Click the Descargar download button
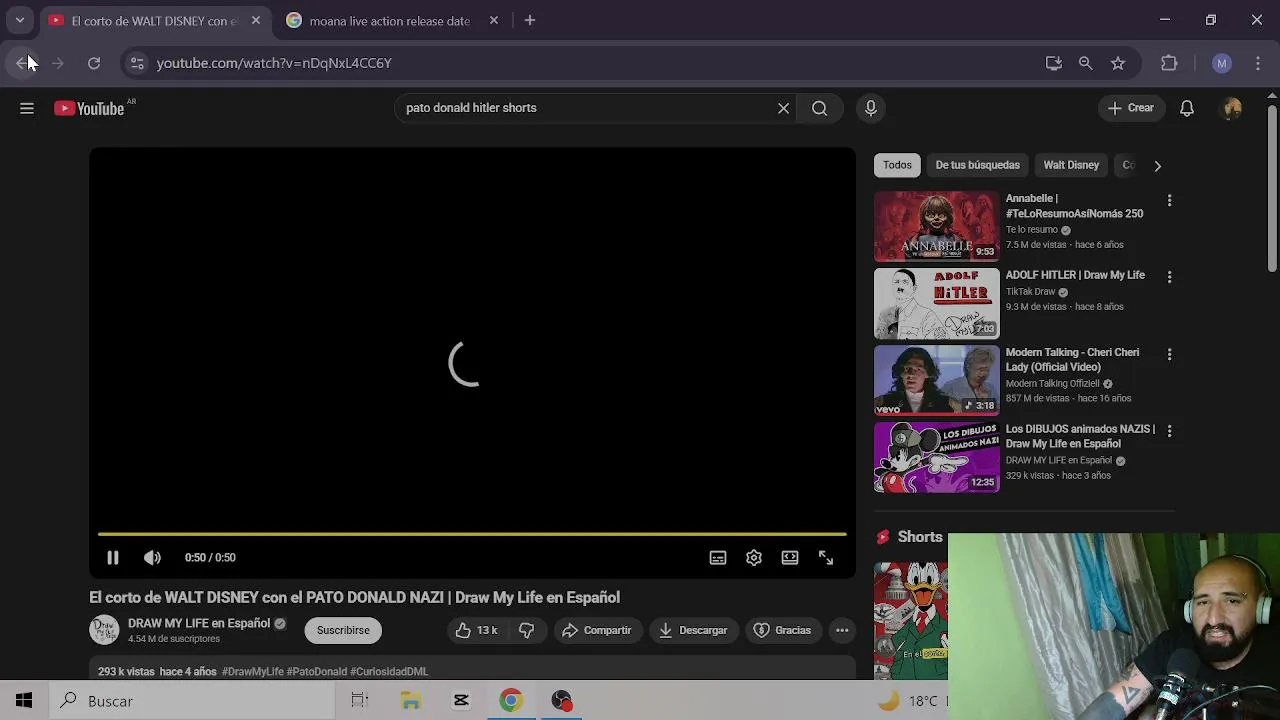 (x=693, y=630)
